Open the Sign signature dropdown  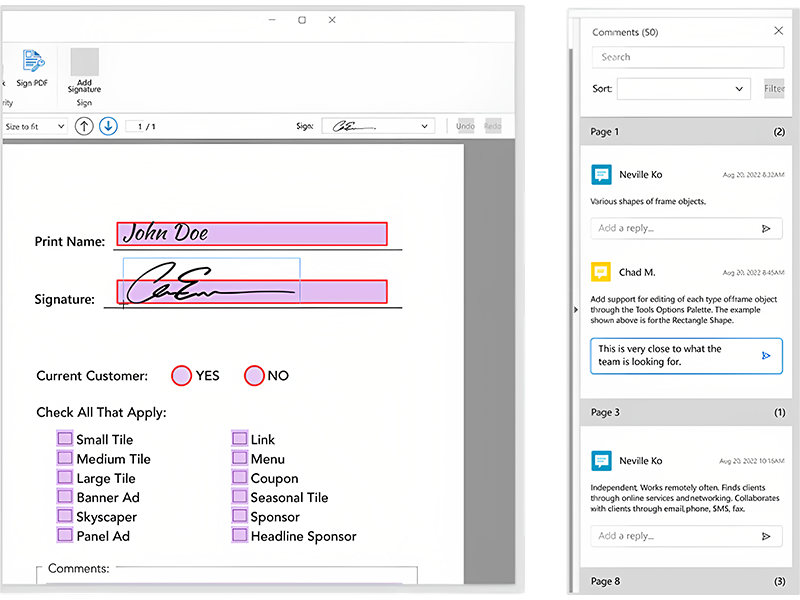(424, 126)
